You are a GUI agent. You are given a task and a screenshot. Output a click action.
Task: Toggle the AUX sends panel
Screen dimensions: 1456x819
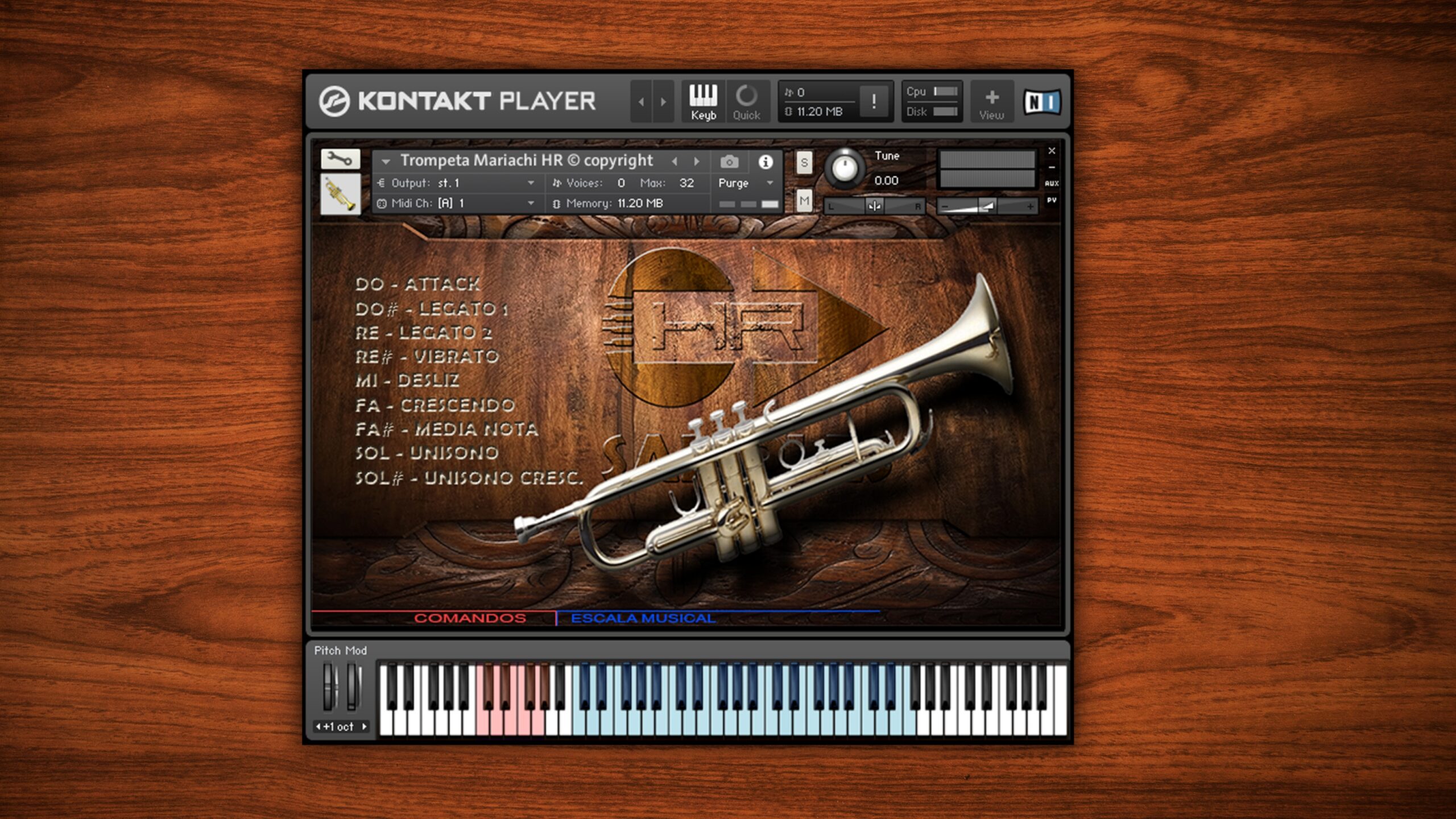(1052, 183)
